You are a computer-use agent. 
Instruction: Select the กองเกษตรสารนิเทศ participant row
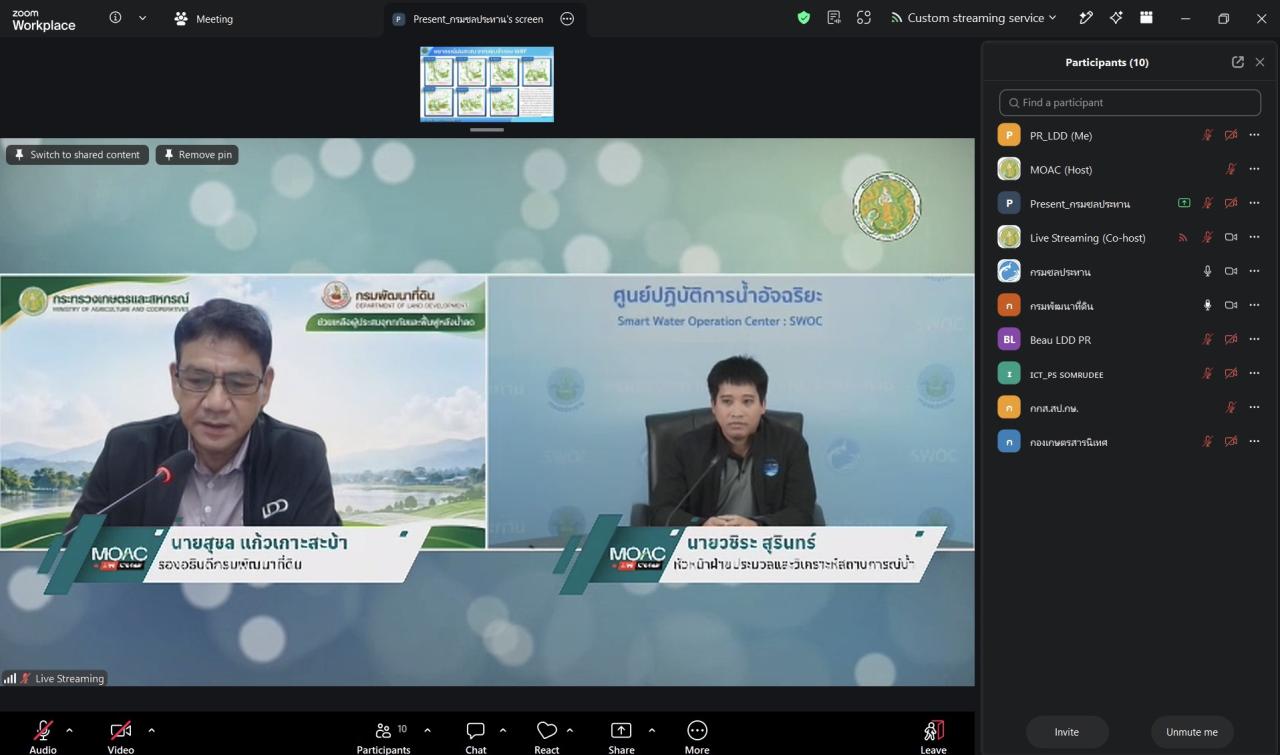(x=1130, y=441)
